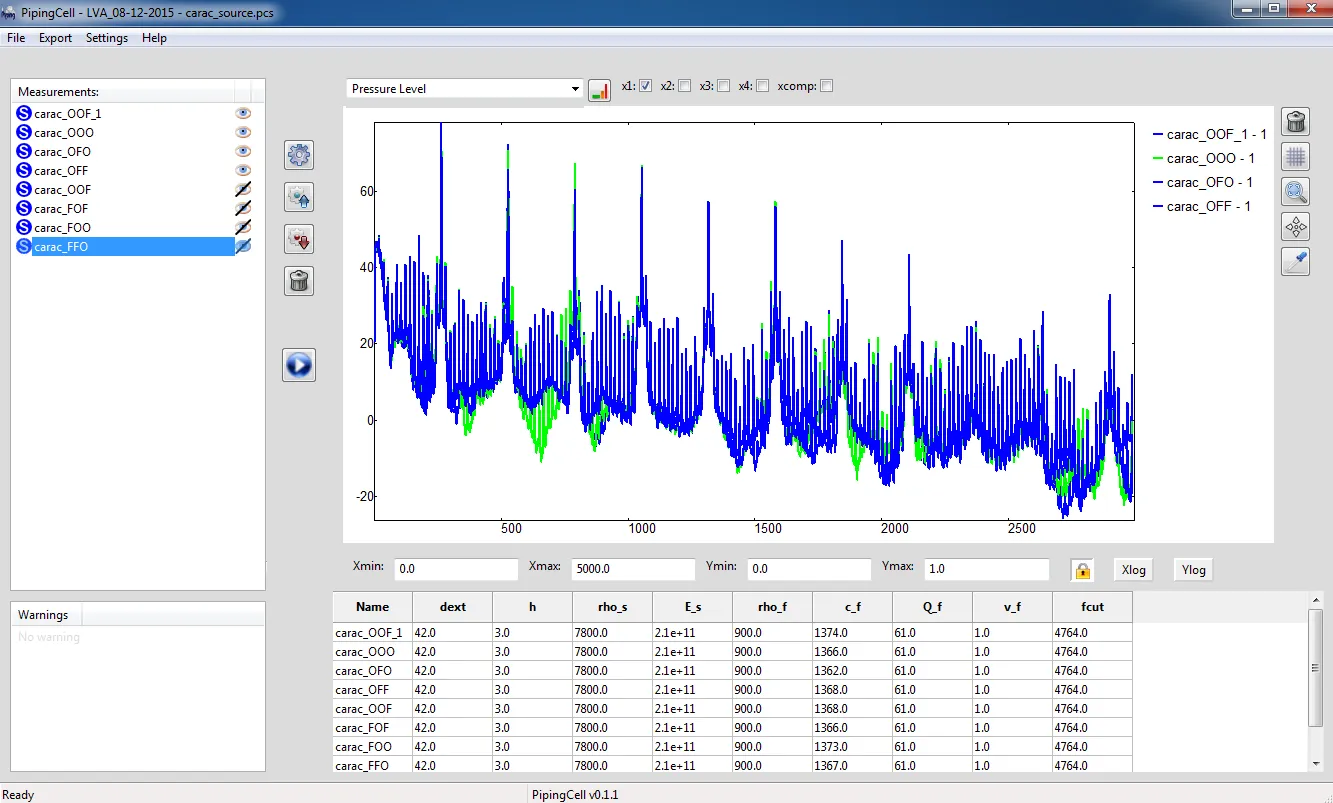Click the gear icon with red down arrow
The height and width of the screenshot is (803, 1333).
(x=298, y=239)
